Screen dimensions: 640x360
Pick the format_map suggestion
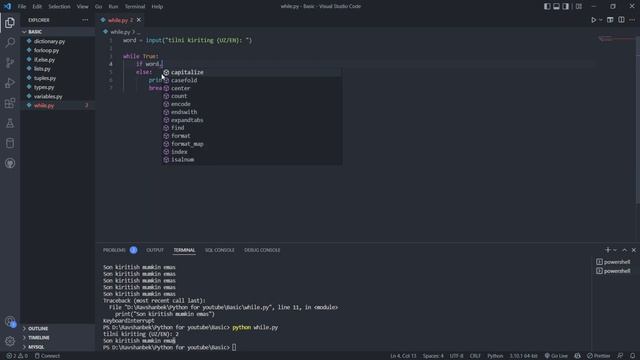point(251,144)
